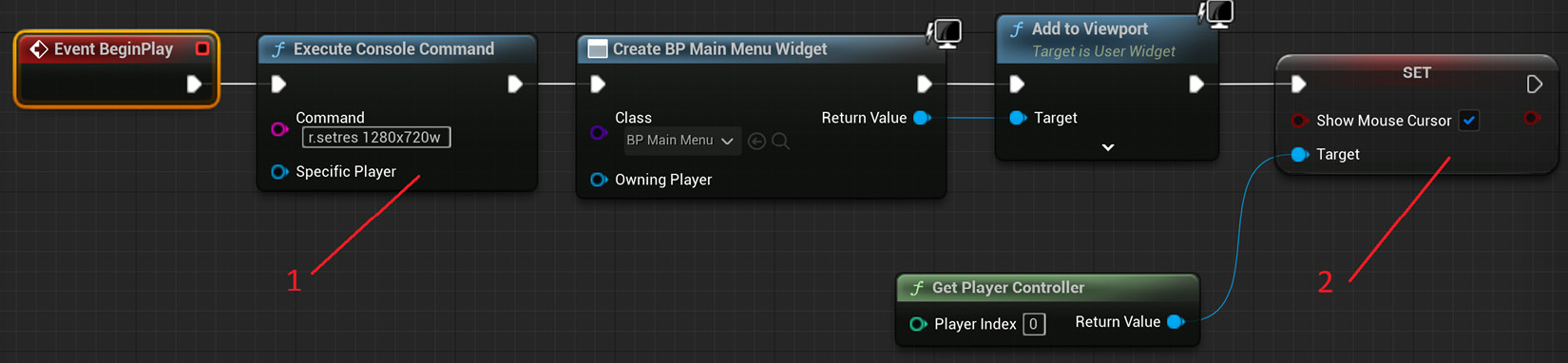1568x363 pixels.
Task: Select Create BP Main Menu Widget node header
Action: (x=760, y=48)
